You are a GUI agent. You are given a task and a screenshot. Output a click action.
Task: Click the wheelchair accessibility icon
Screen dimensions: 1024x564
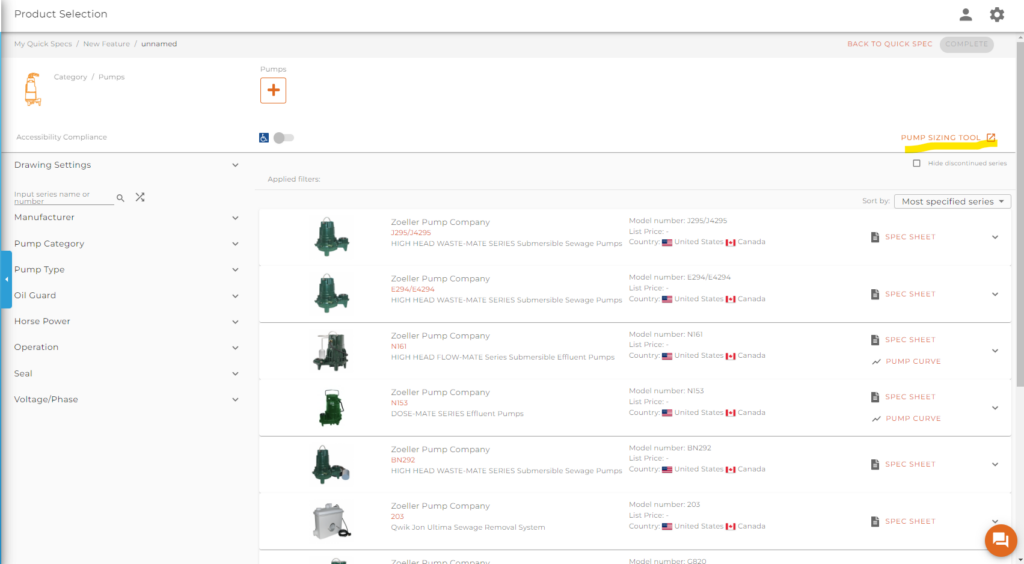(264, 138)
